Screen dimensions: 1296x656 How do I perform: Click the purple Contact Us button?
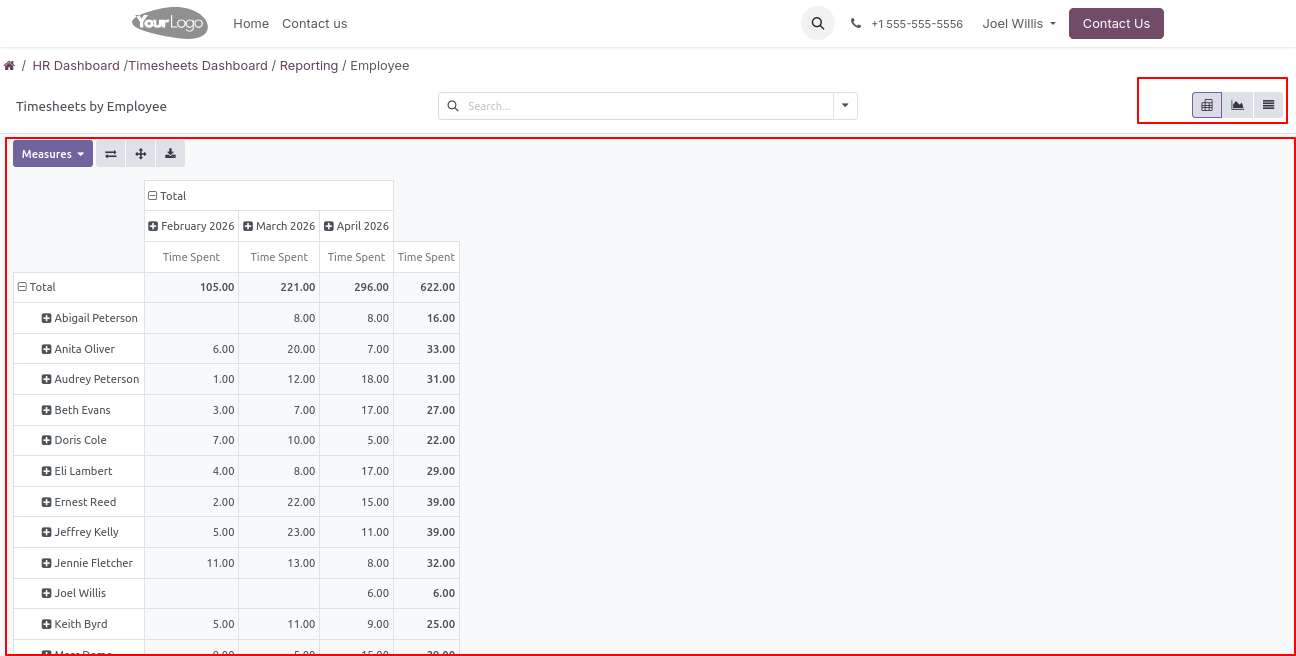coord(1115,24)
